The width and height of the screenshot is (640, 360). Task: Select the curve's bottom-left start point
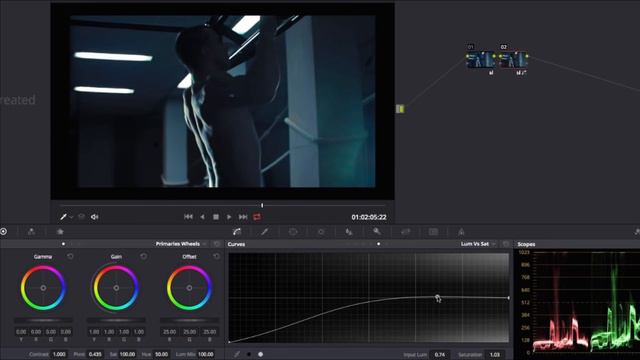pyautogui.click(x=229, y=342)
